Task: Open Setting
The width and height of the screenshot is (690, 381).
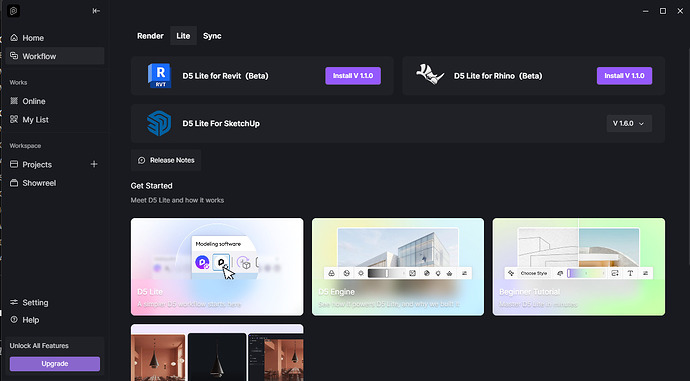Action: tap(55, 302)
